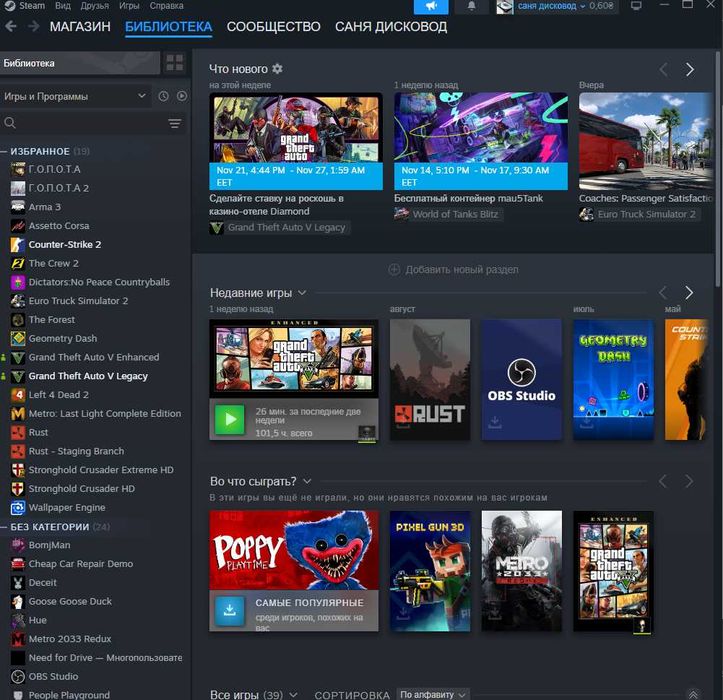Viewport: 723px width, 700px height.
Task: Click Arma 3 game icon in sidebar
Action: [x=18, y=207]
